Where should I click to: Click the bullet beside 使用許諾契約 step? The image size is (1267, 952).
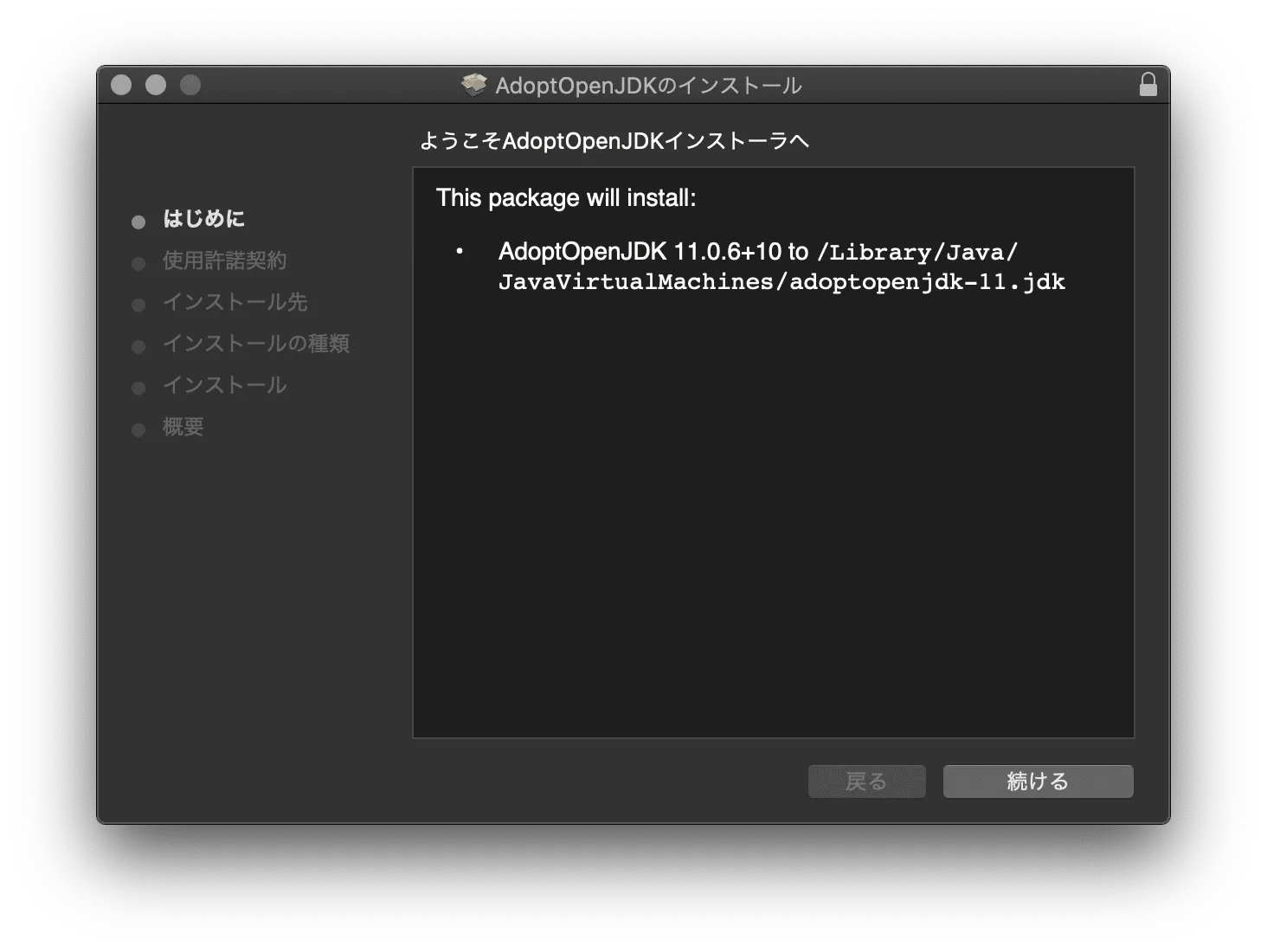pos(138,264)
